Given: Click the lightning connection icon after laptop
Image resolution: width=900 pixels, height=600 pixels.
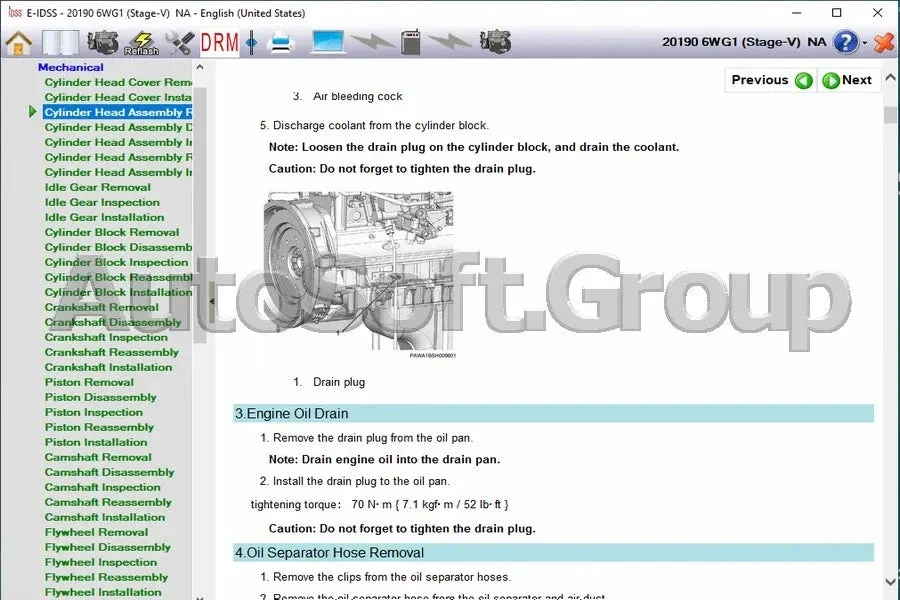Looking at the screenshot, I should (x=372, y=42).
